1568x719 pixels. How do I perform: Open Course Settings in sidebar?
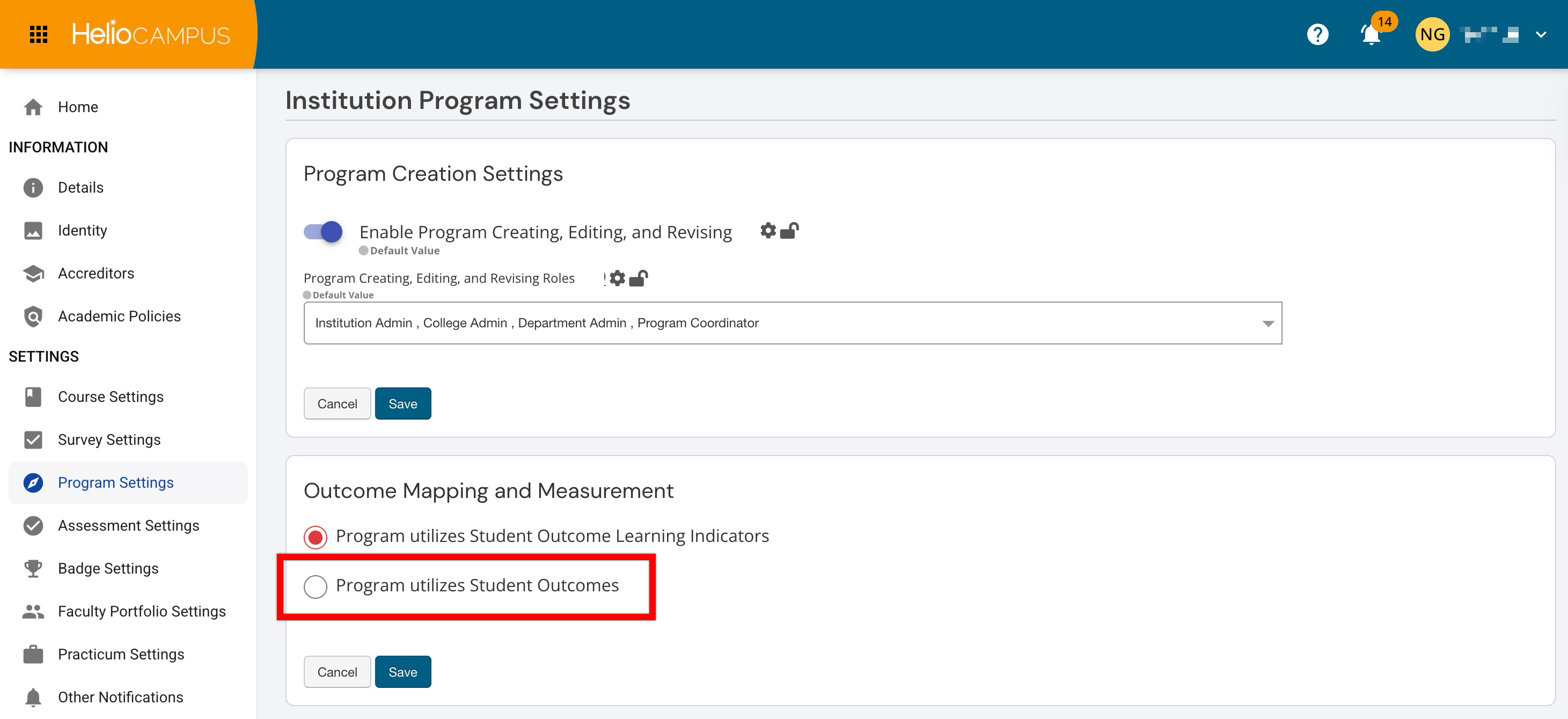click(110, 397)
